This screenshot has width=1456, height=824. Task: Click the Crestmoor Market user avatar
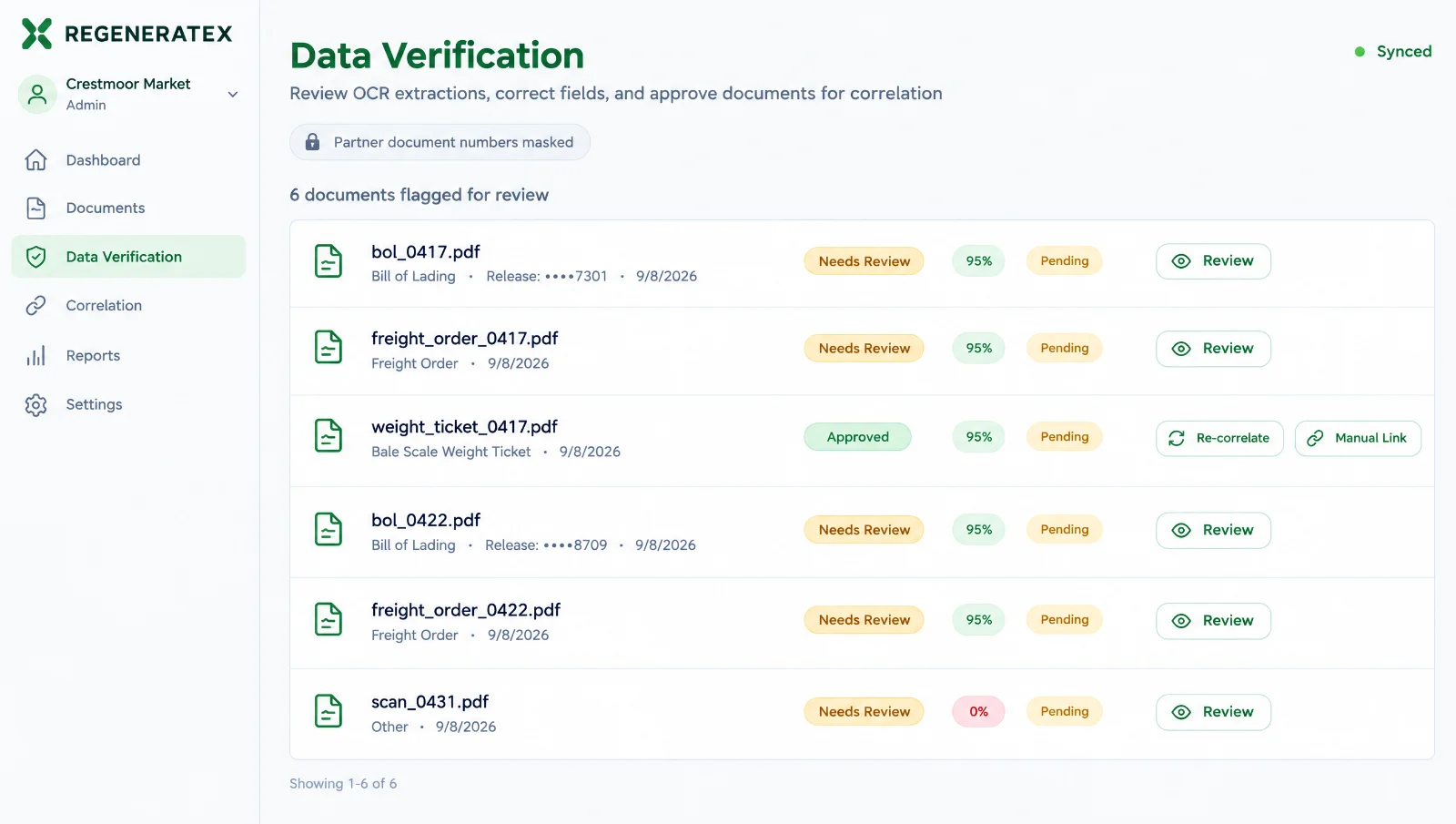37,94
